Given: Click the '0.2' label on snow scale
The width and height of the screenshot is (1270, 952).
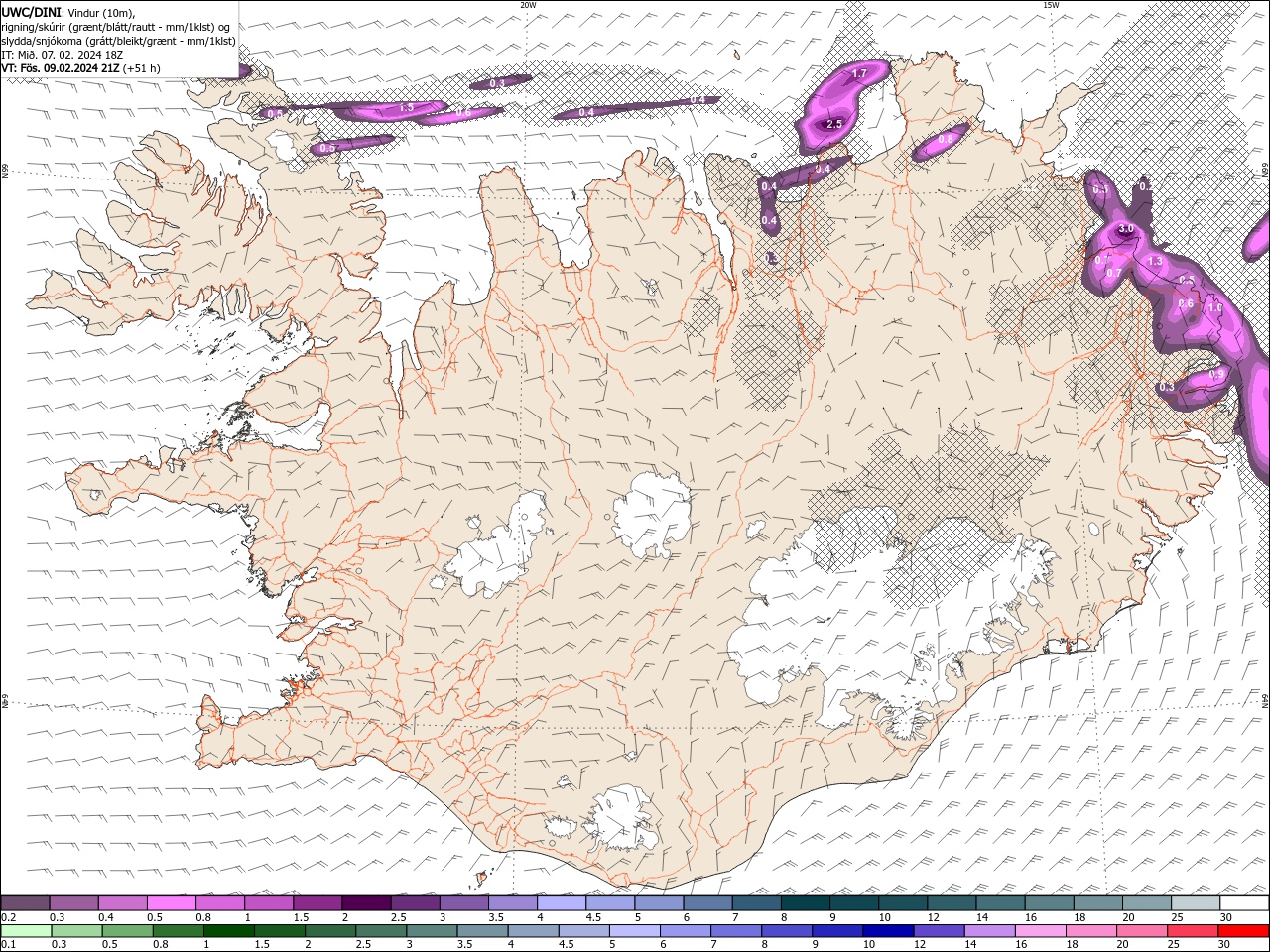Looking at the screenshot, I should [x=8, y=917].
